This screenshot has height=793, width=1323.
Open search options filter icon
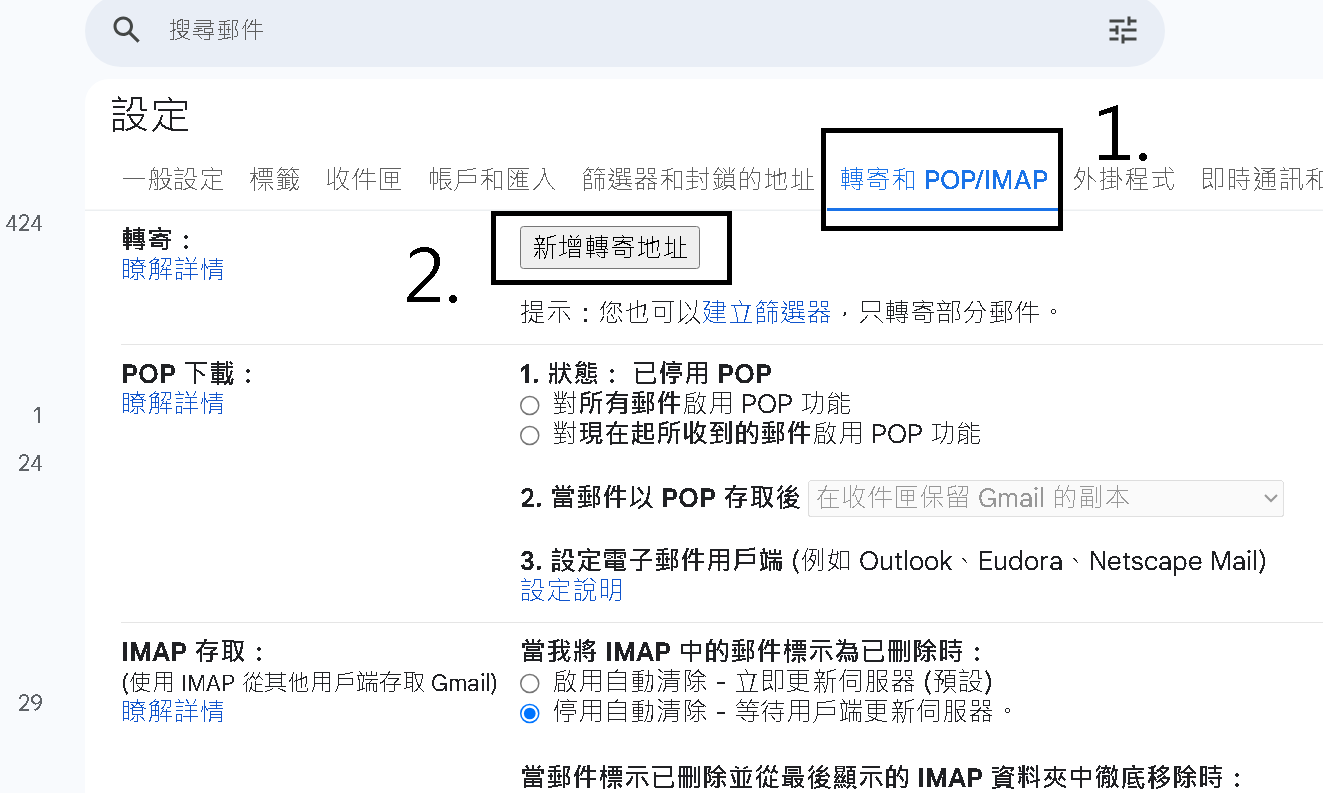click(1123, 30)
